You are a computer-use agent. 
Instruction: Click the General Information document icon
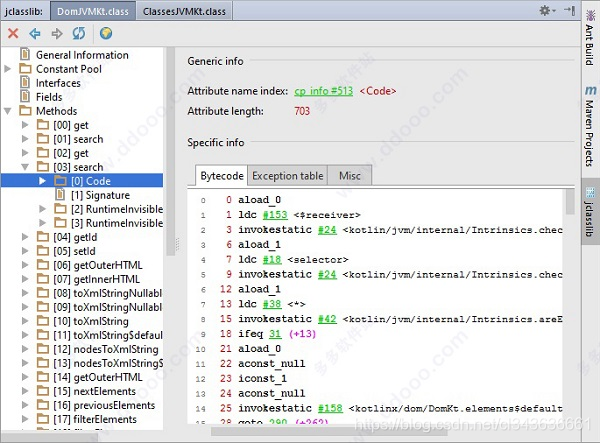click(25, 54)
